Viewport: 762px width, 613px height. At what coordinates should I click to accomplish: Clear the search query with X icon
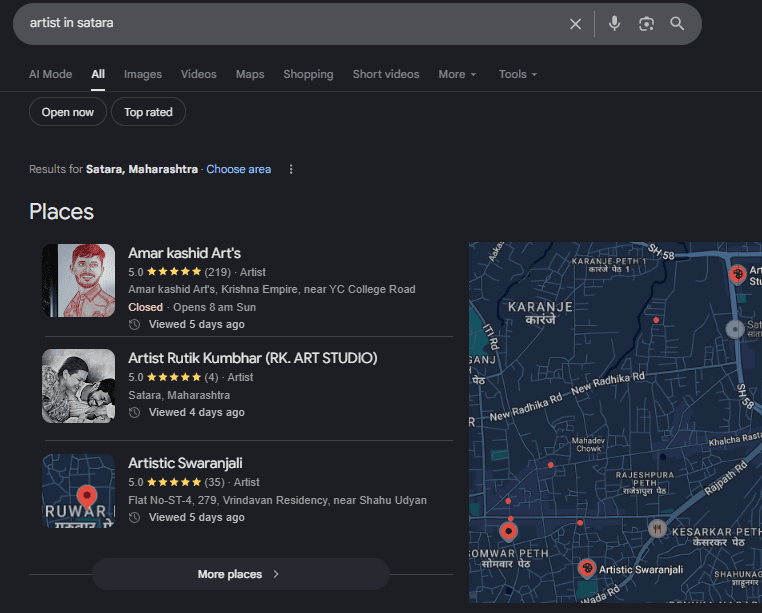[575, 24]
